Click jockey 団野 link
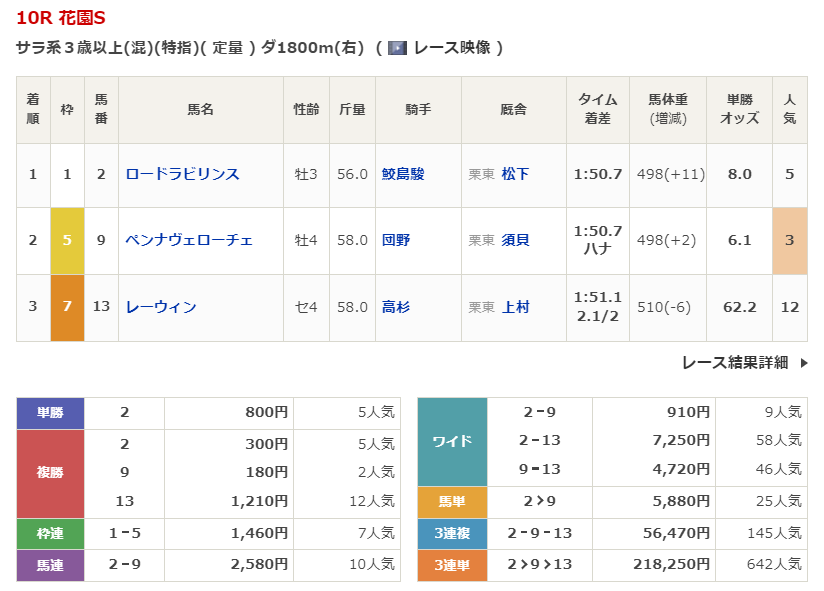 pos(396,240)
